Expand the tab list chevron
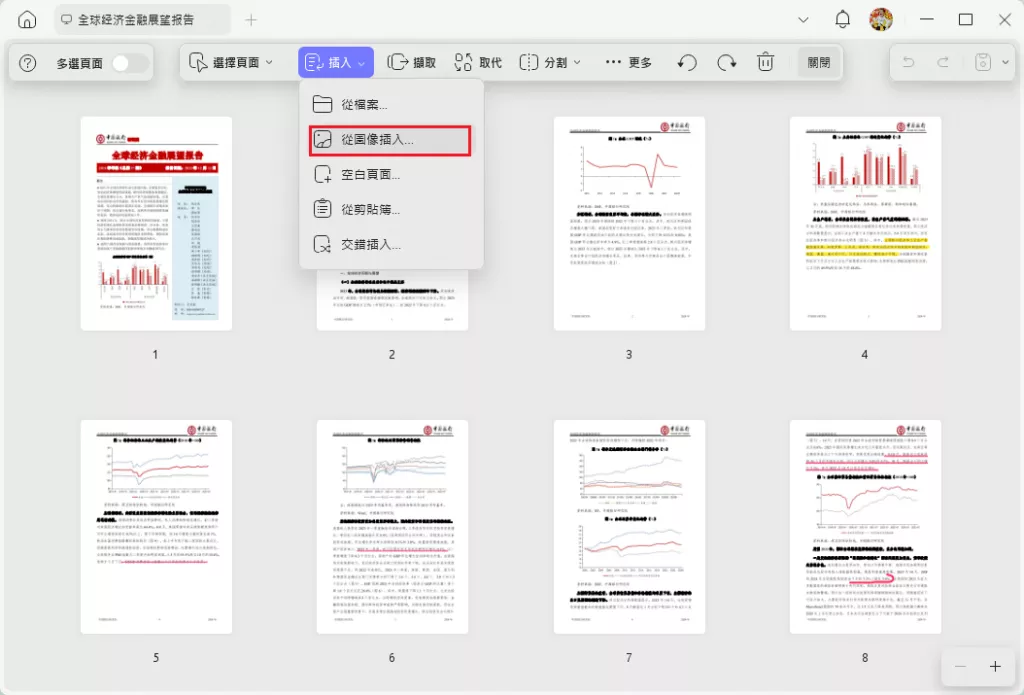 pyautogui.click(x=803, y=20)
